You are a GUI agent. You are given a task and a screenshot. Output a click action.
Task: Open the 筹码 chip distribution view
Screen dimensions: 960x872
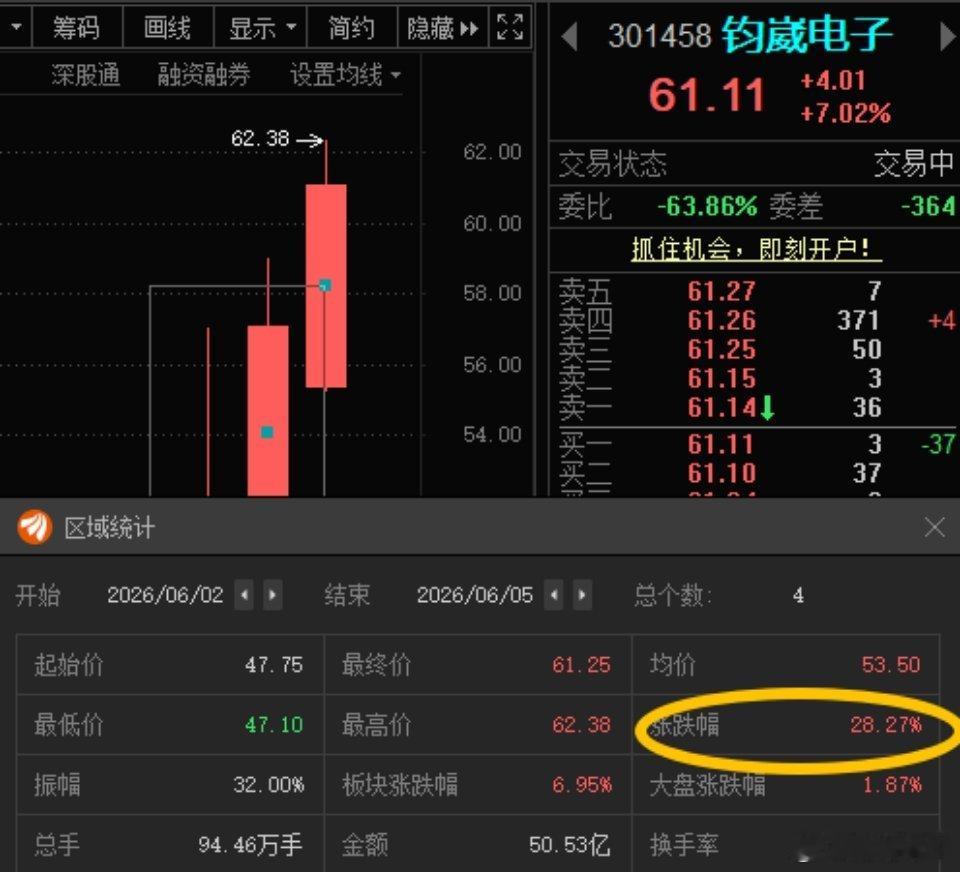pyautogui.click(x=77, y=28)
